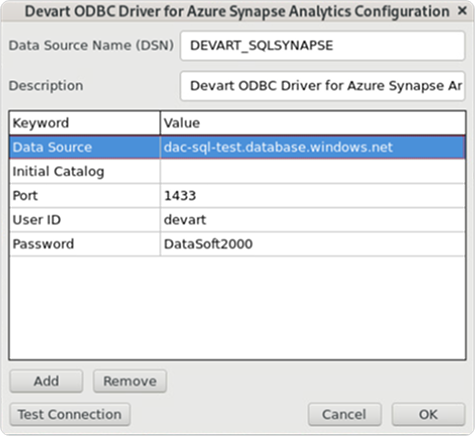
Task: Click the 1433 port value cell
Action: 313,196
